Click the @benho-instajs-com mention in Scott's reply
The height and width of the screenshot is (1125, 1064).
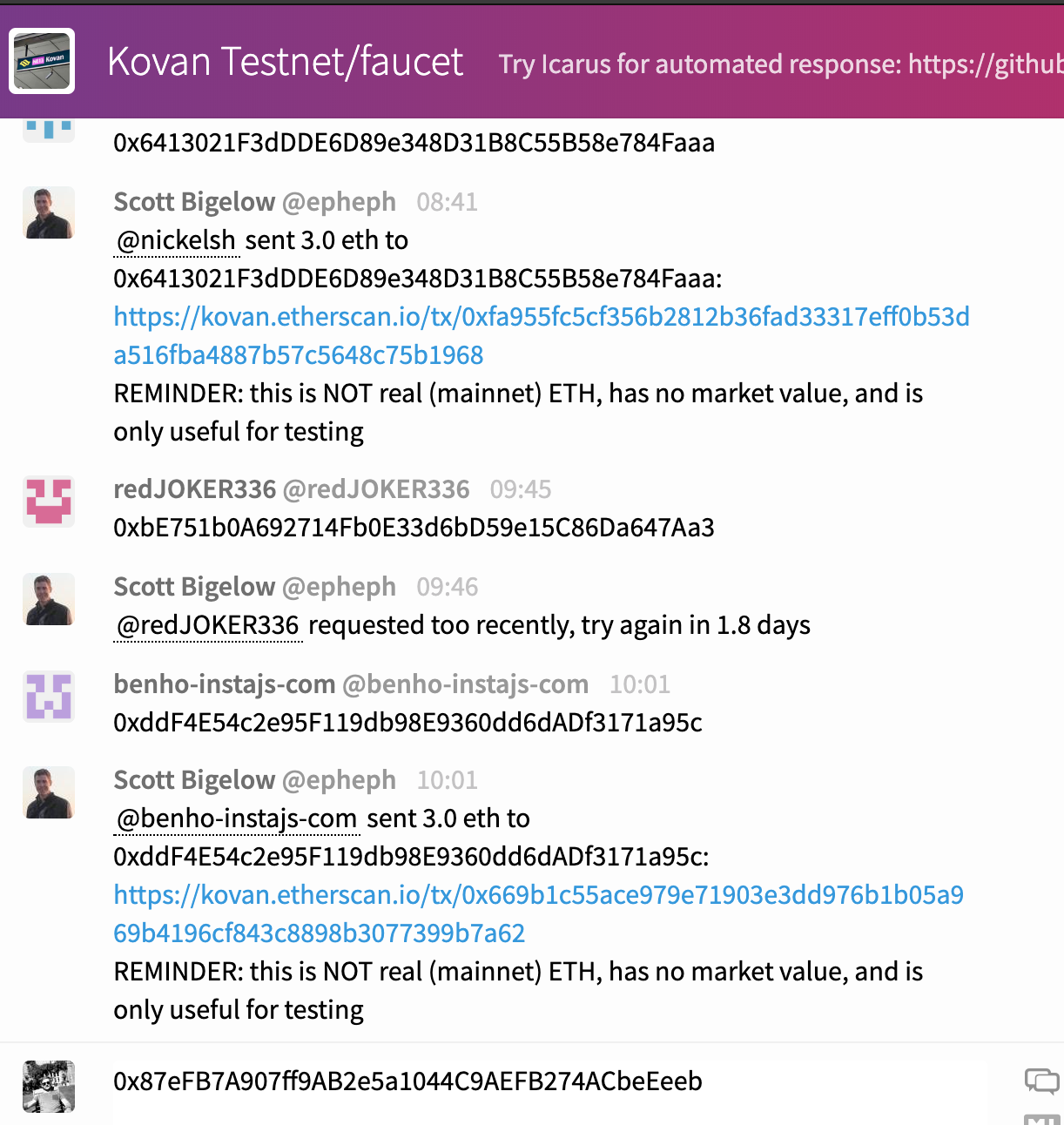pyautogui.click(x=237, y=818)
